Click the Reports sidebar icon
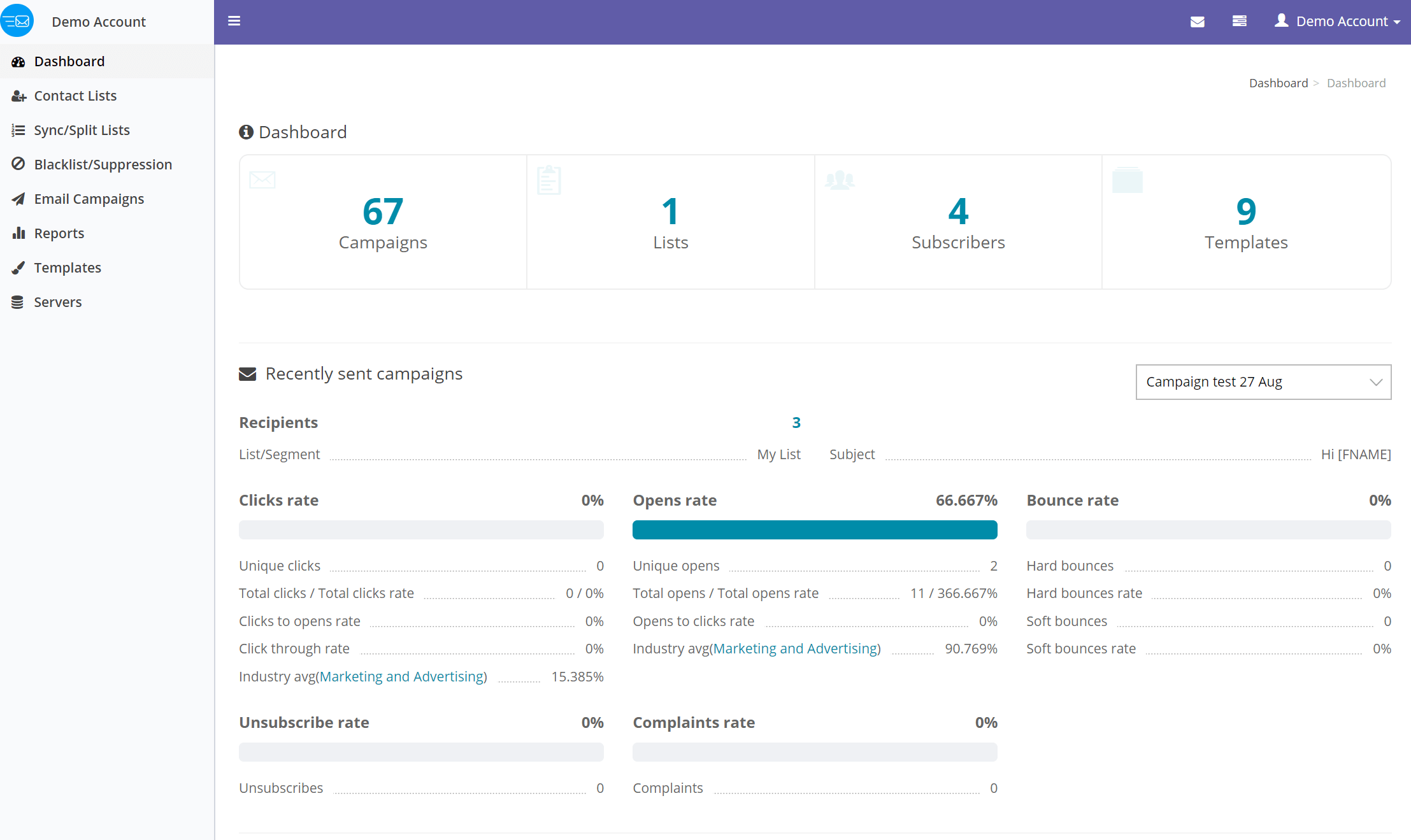The width and height of the screenshot is (1411, 840). (18, 233)
